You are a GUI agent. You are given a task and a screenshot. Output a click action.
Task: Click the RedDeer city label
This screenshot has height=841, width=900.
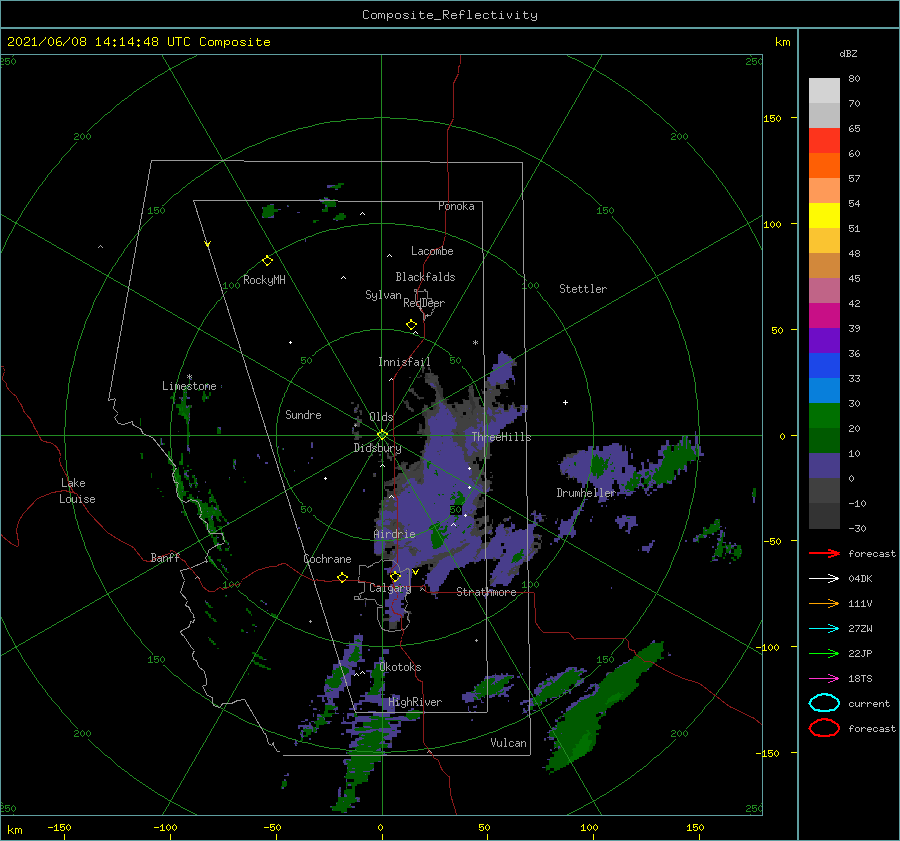point(424,303)
